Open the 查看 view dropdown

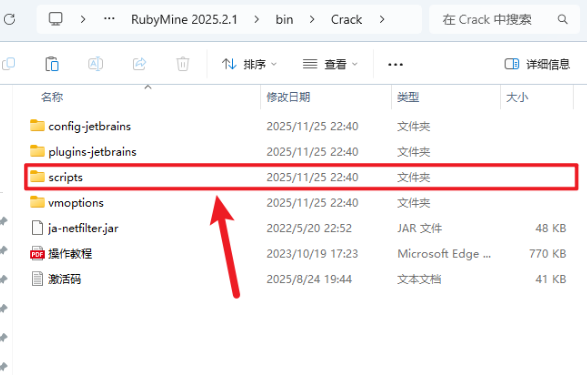pyautogui.click(x=330, y=64)
